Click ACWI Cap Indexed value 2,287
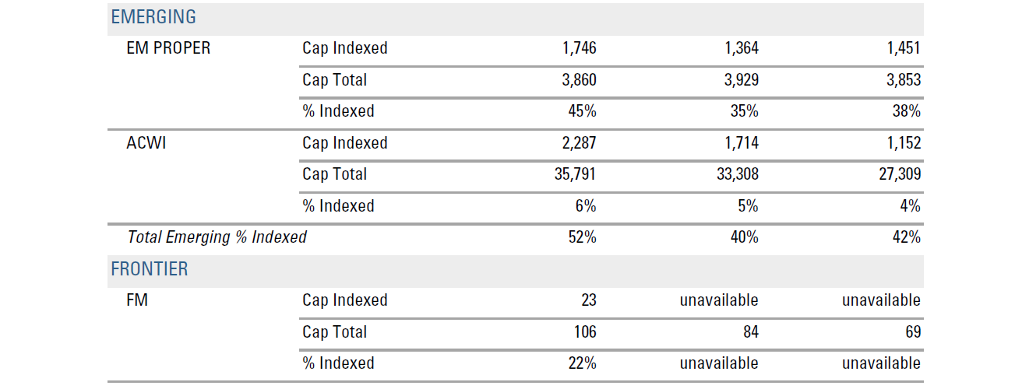The image size is (1022, 389). tap(579, 143)
